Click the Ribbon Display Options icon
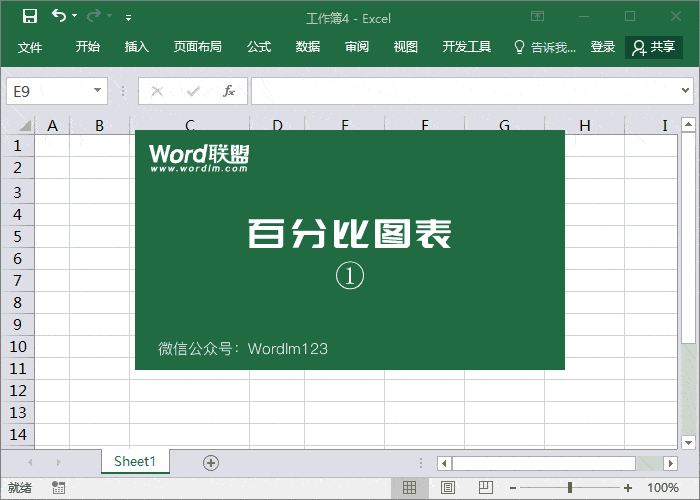 tap(538, 17)
